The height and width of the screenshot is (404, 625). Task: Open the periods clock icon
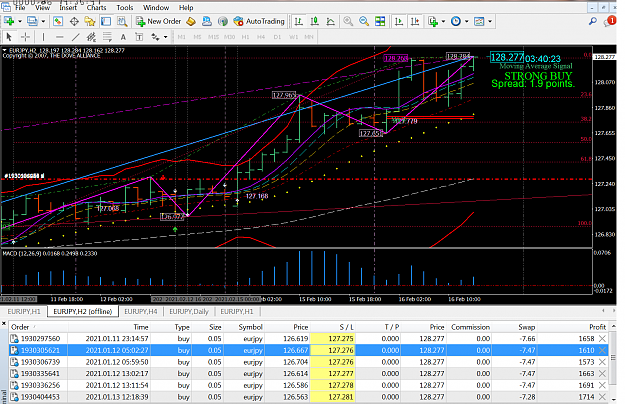[x=456, y=21]
